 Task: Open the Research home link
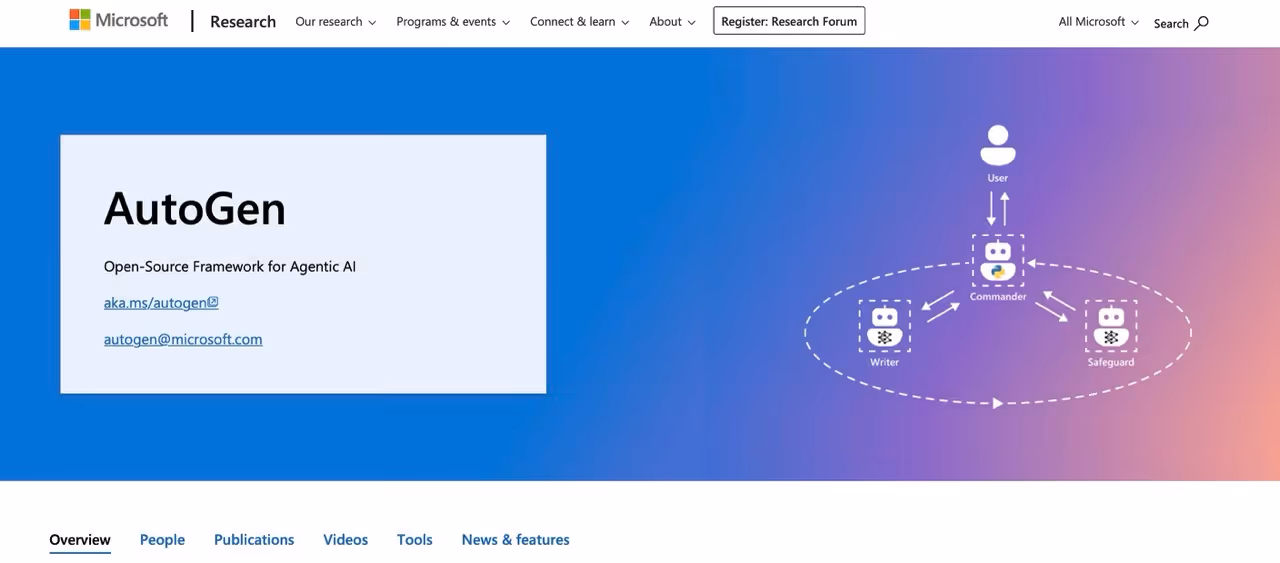pos(243,21)
